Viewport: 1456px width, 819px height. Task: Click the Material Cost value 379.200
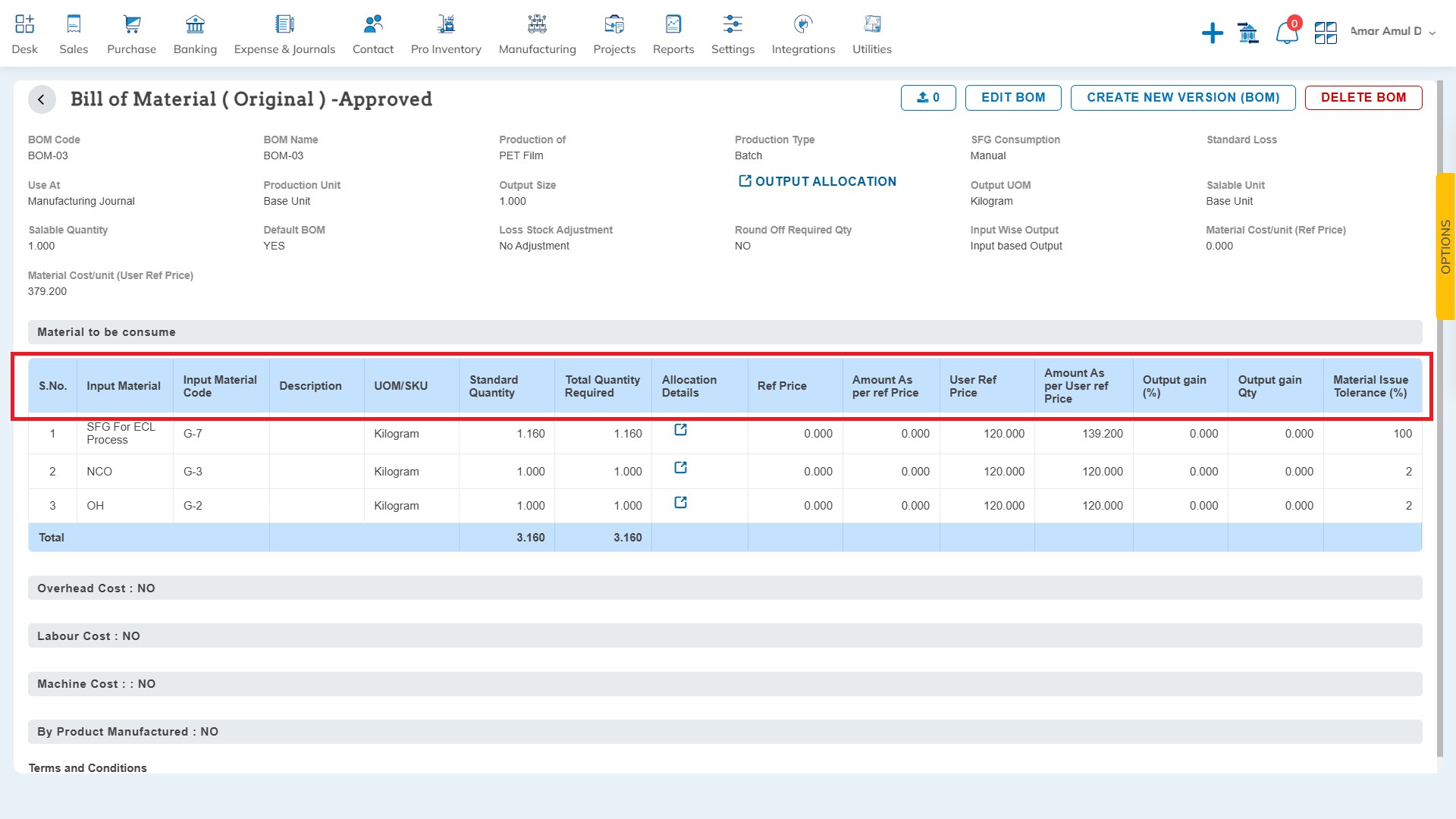[x=47, y=291]
